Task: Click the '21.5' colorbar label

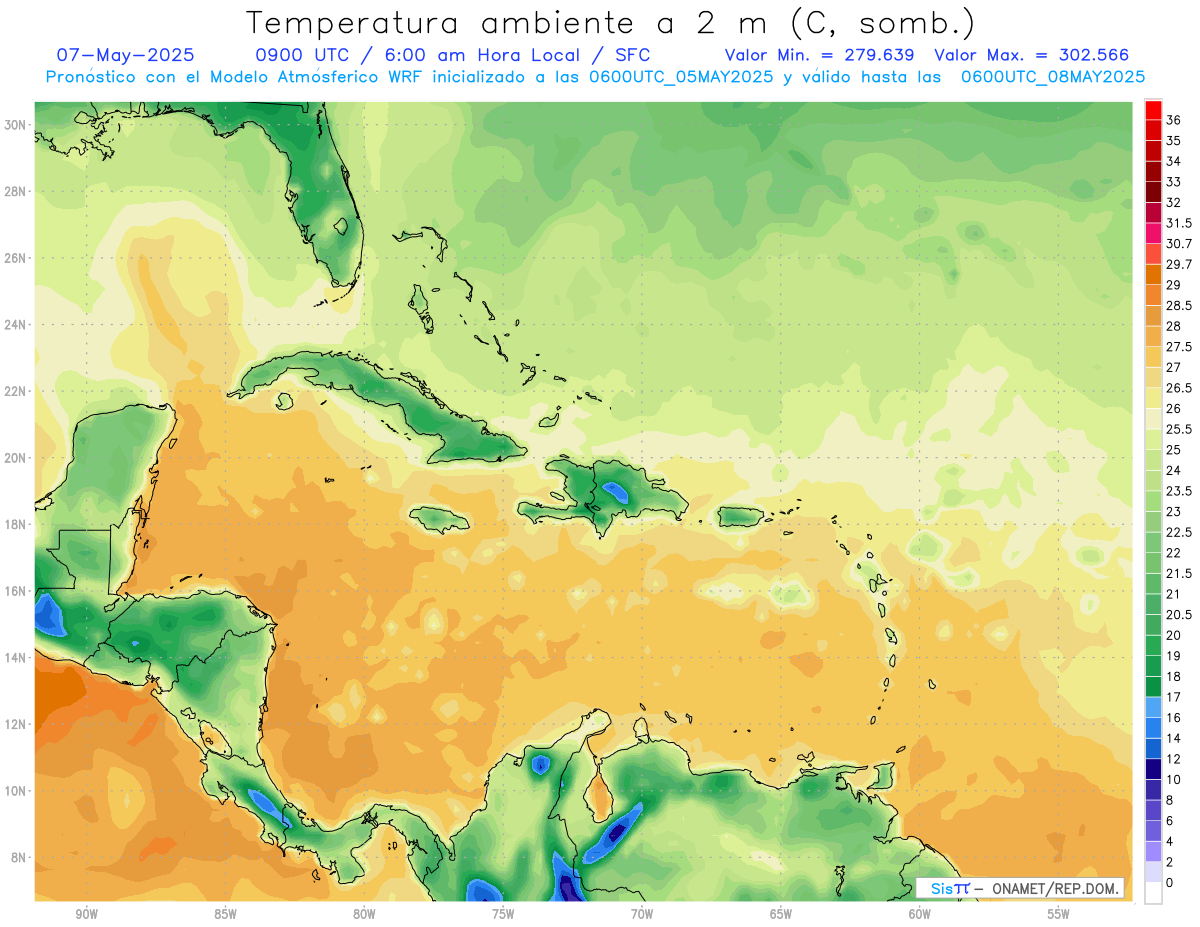Action: pyautogui.click(x=1179, y=573)
